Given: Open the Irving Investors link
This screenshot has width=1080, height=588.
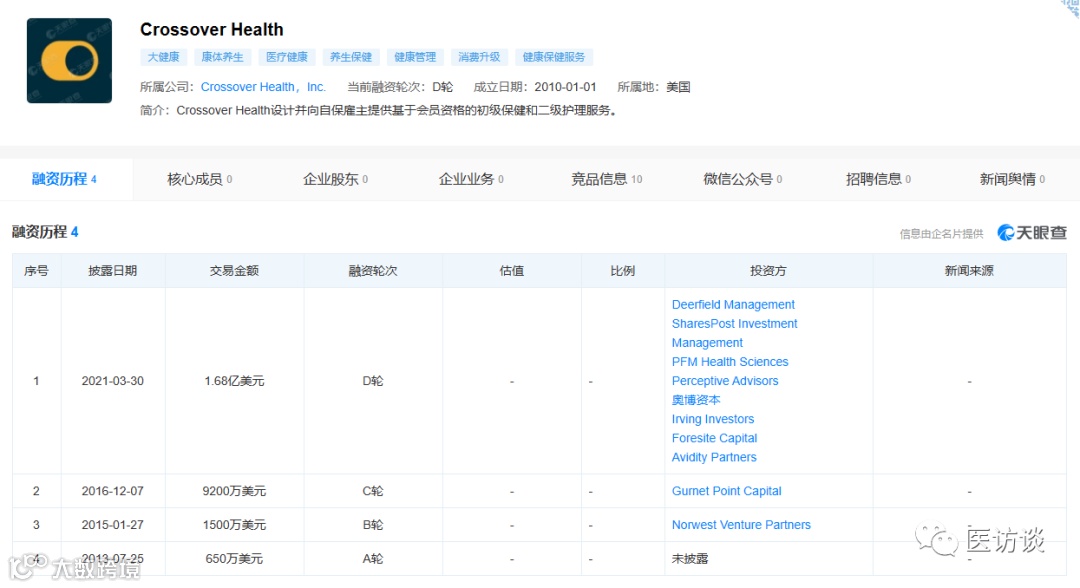Looking at the screenshot, I should (712, 419).
